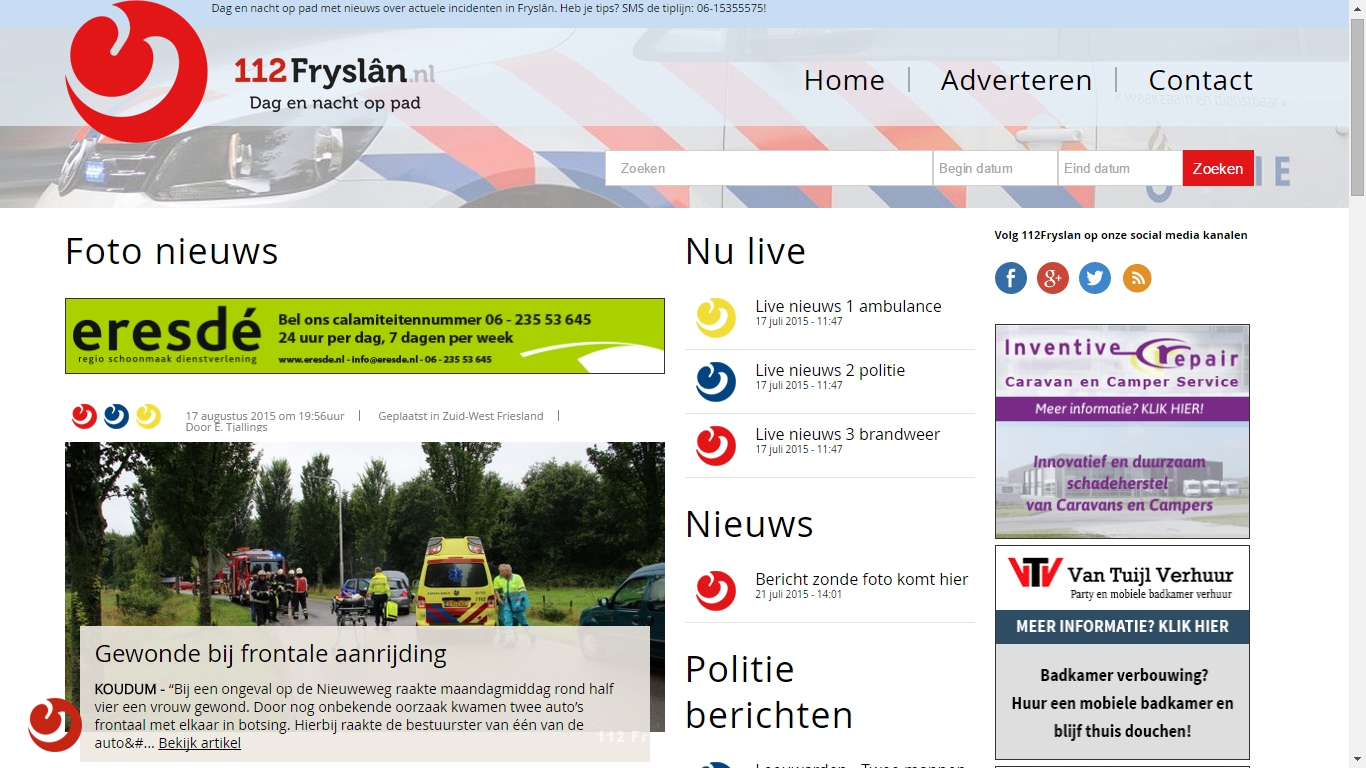Screen dimensions: 1366x768
Task: Go to the Adverteren page
Action: click(1016, 80)
